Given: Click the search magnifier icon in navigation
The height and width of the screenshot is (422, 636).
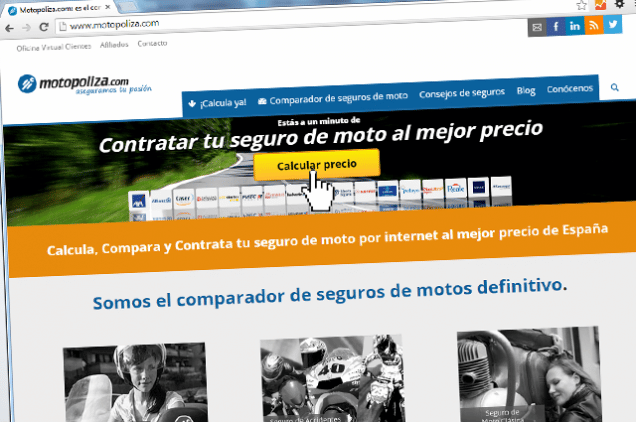Looking at the screenshot, I should coord(615,87).
